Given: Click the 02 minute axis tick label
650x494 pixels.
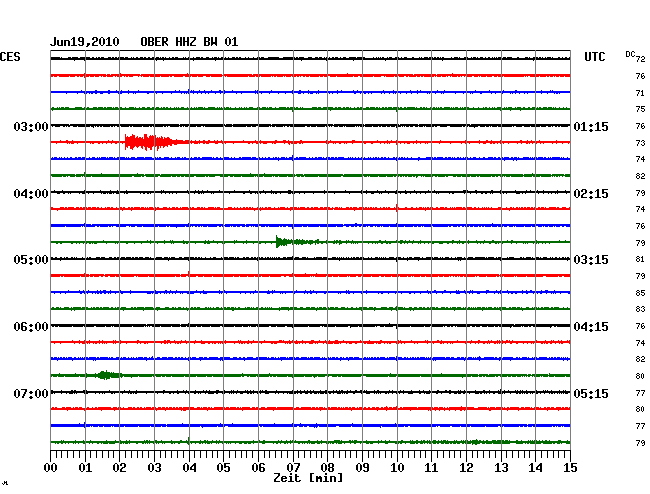Looking at the screenshot, I should 119,468.
